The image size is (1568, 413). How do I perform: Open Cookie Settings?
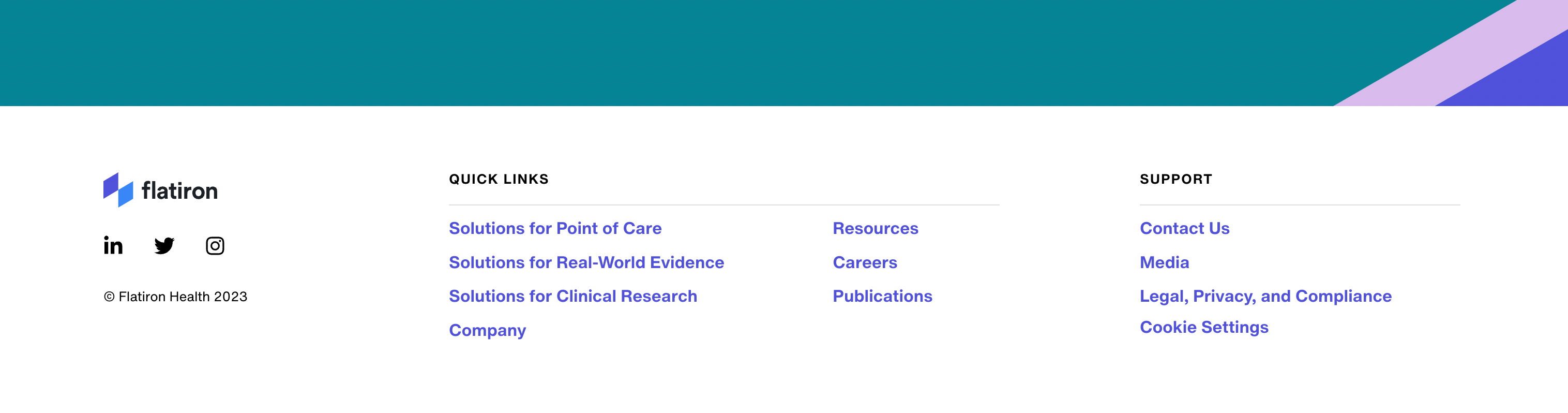tap(1203, 327)
